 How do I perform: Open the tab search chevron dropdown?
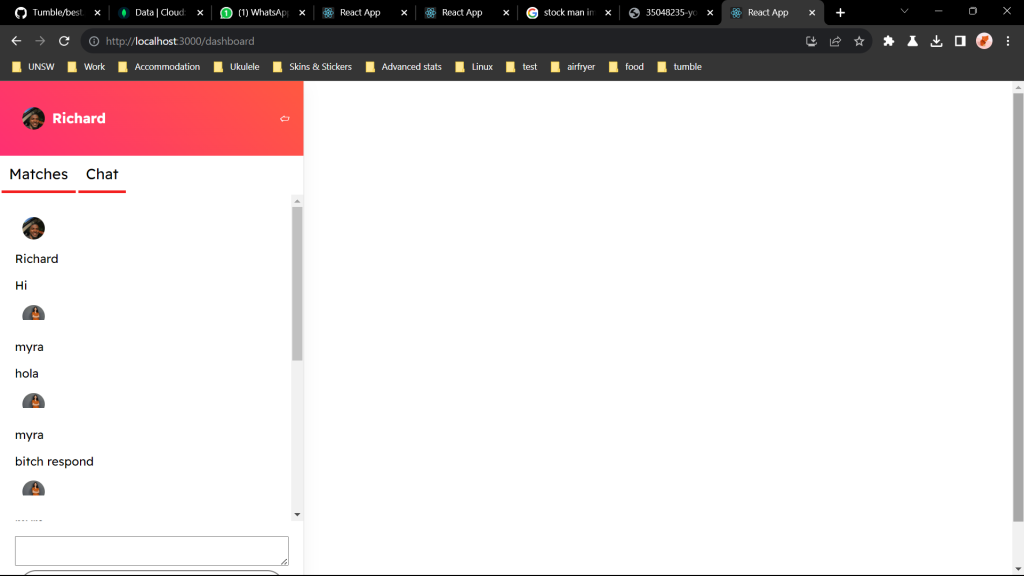(904, 12)
